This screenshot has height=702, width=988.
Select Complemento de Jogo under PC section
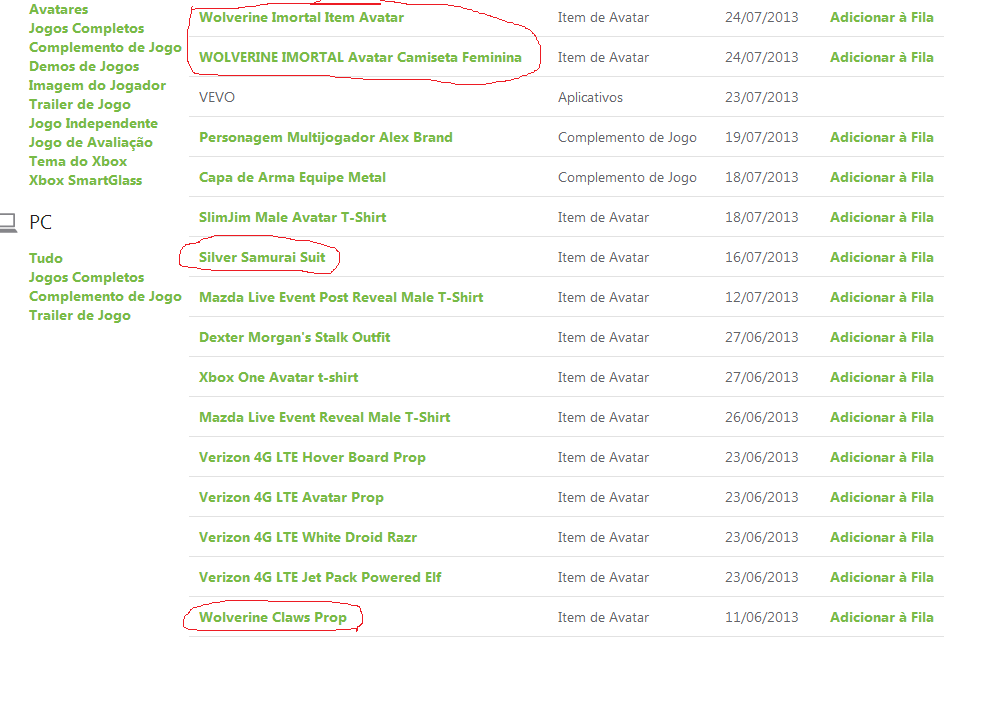tap(105, 296)
